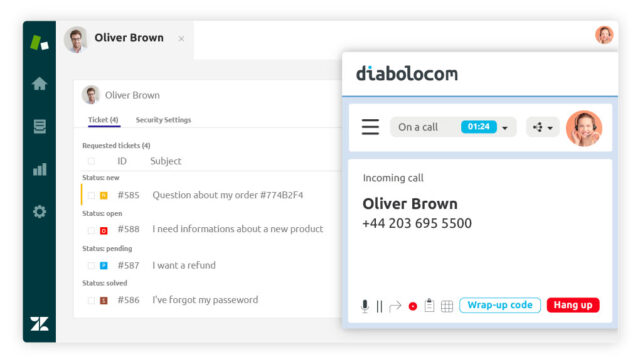This screenshot has width=640, height=364.
Task: Click the 'Status: open' group label
Action: 102,213
